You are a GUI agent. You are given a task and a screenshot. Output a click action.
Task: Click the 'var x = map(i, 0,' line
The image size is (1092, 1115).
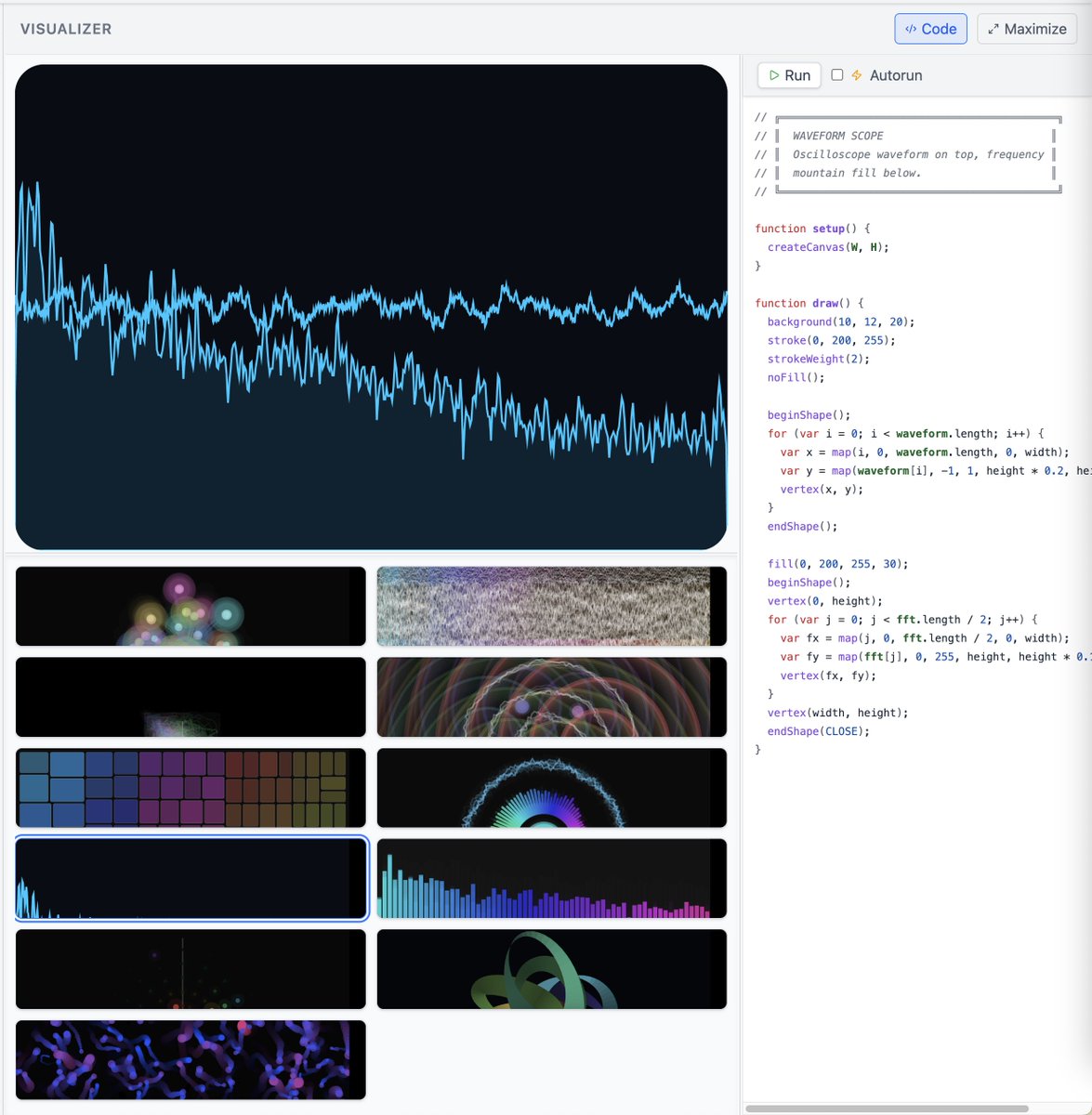pyautogui.click(x=925, y=453)
